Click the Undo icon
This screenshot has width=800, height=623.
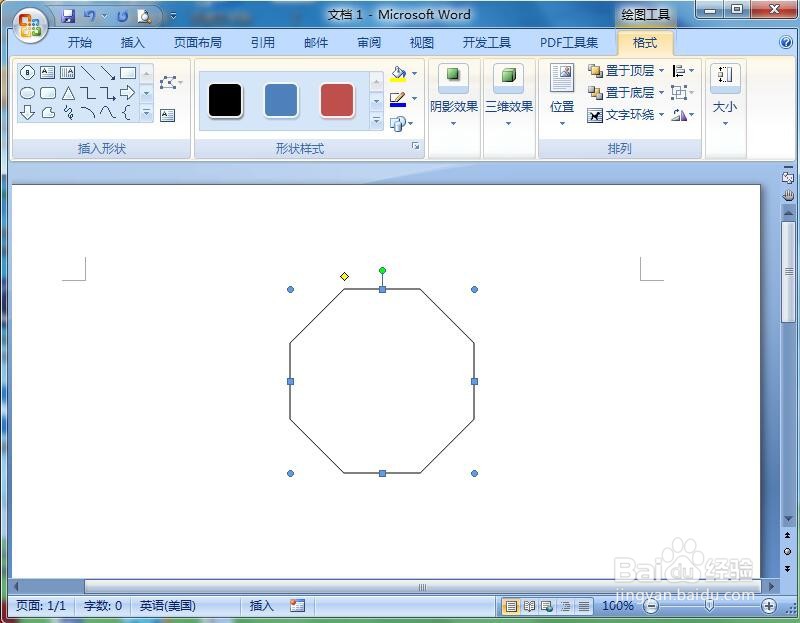89,16
